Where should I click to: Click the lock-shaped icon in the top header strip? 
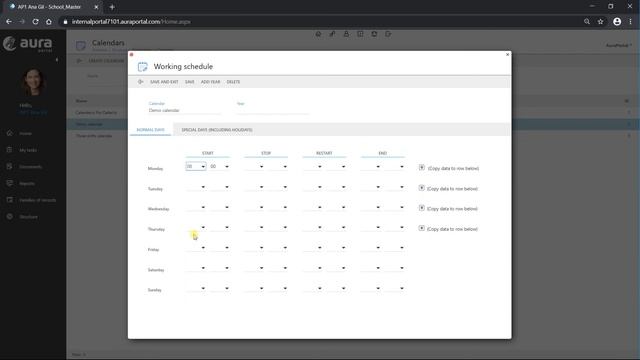[x=346, y=34]
